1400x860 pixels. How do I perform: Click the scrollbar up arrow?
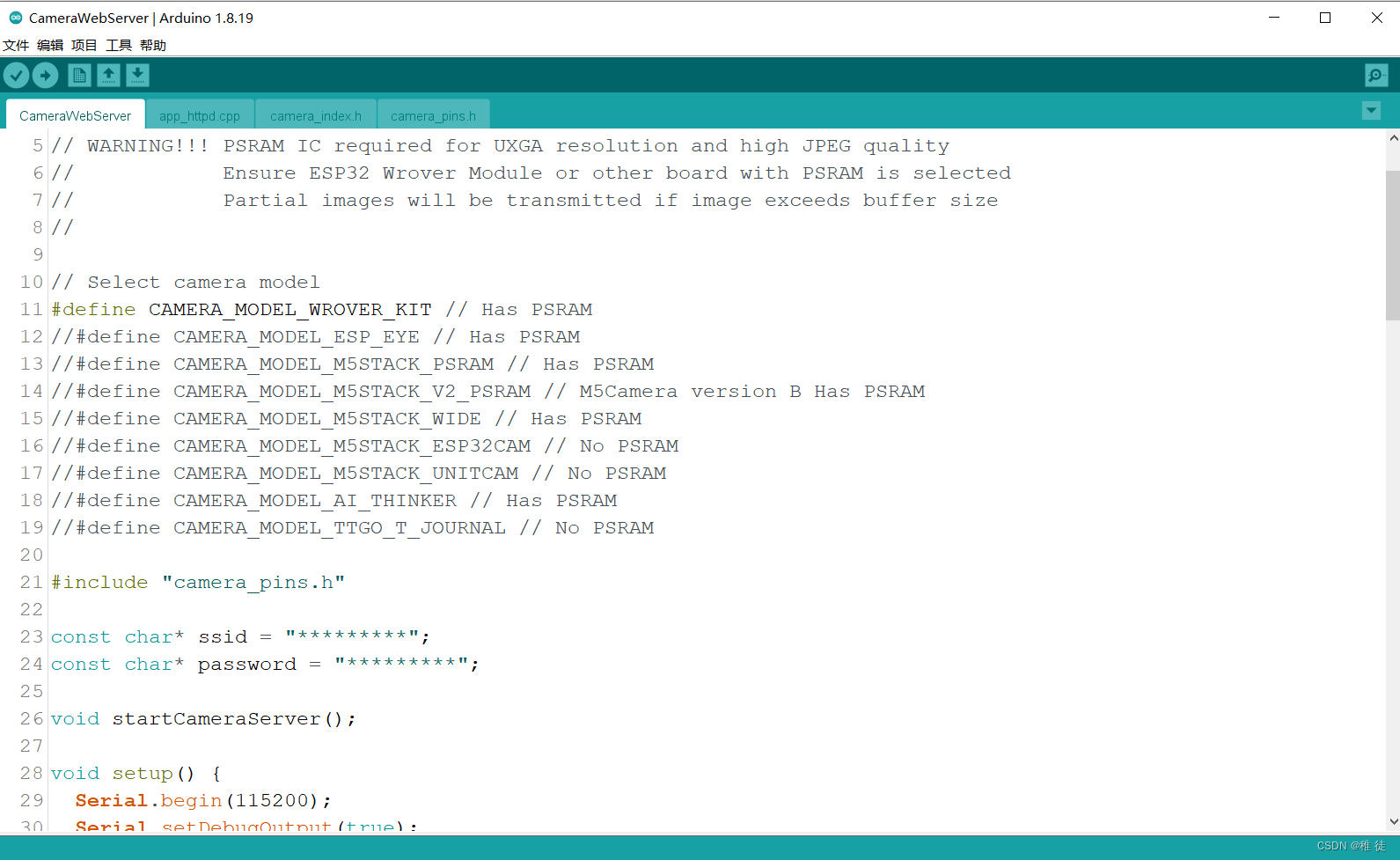(x=1393, y=138)
